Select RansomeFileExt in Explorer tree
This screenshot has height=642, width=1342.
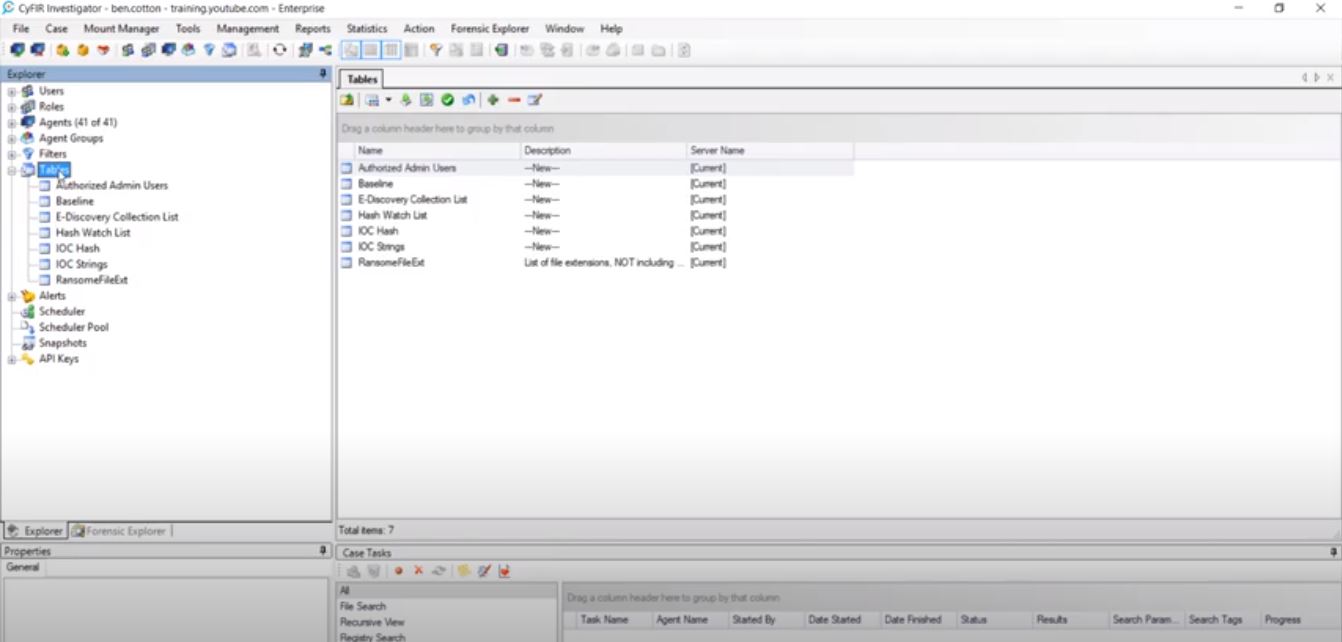coord(92,280)
